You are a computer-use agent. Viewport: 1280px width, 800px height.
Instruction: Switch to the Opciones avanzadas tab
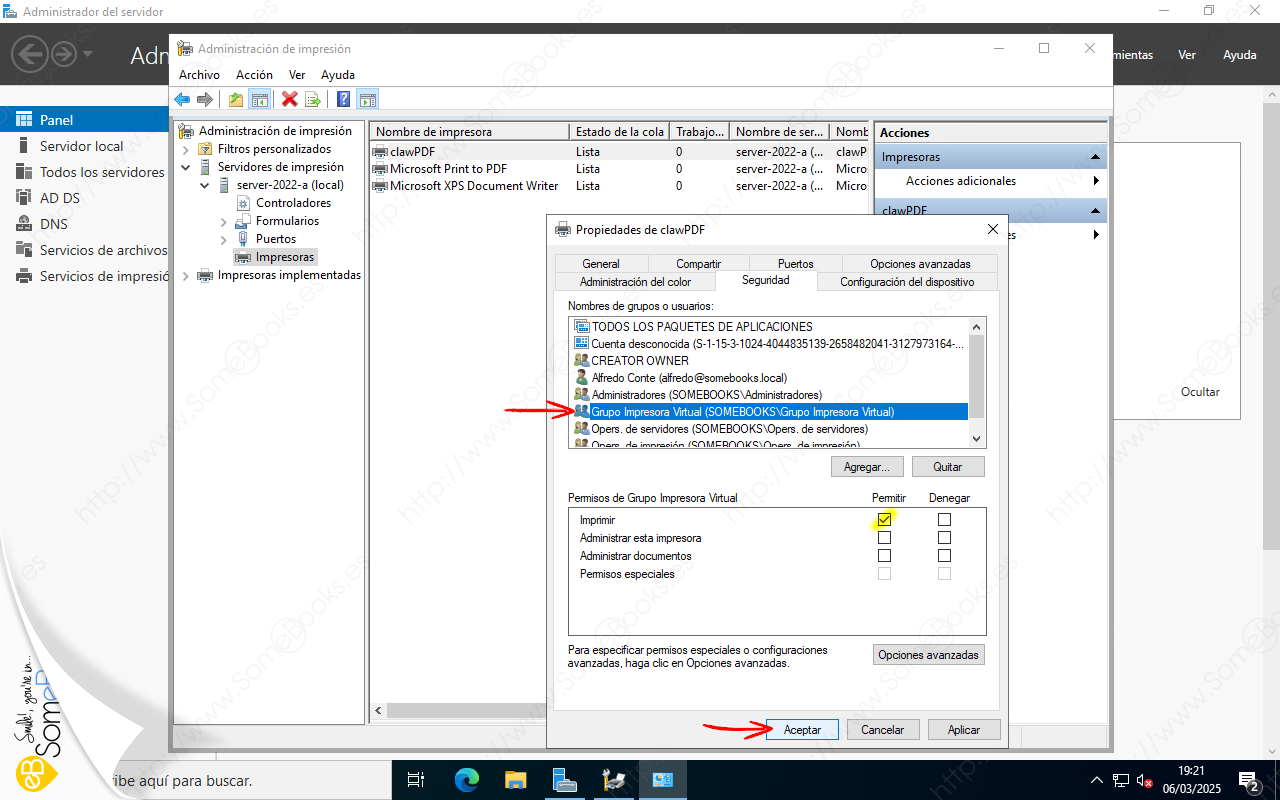(x=919, y=264)
